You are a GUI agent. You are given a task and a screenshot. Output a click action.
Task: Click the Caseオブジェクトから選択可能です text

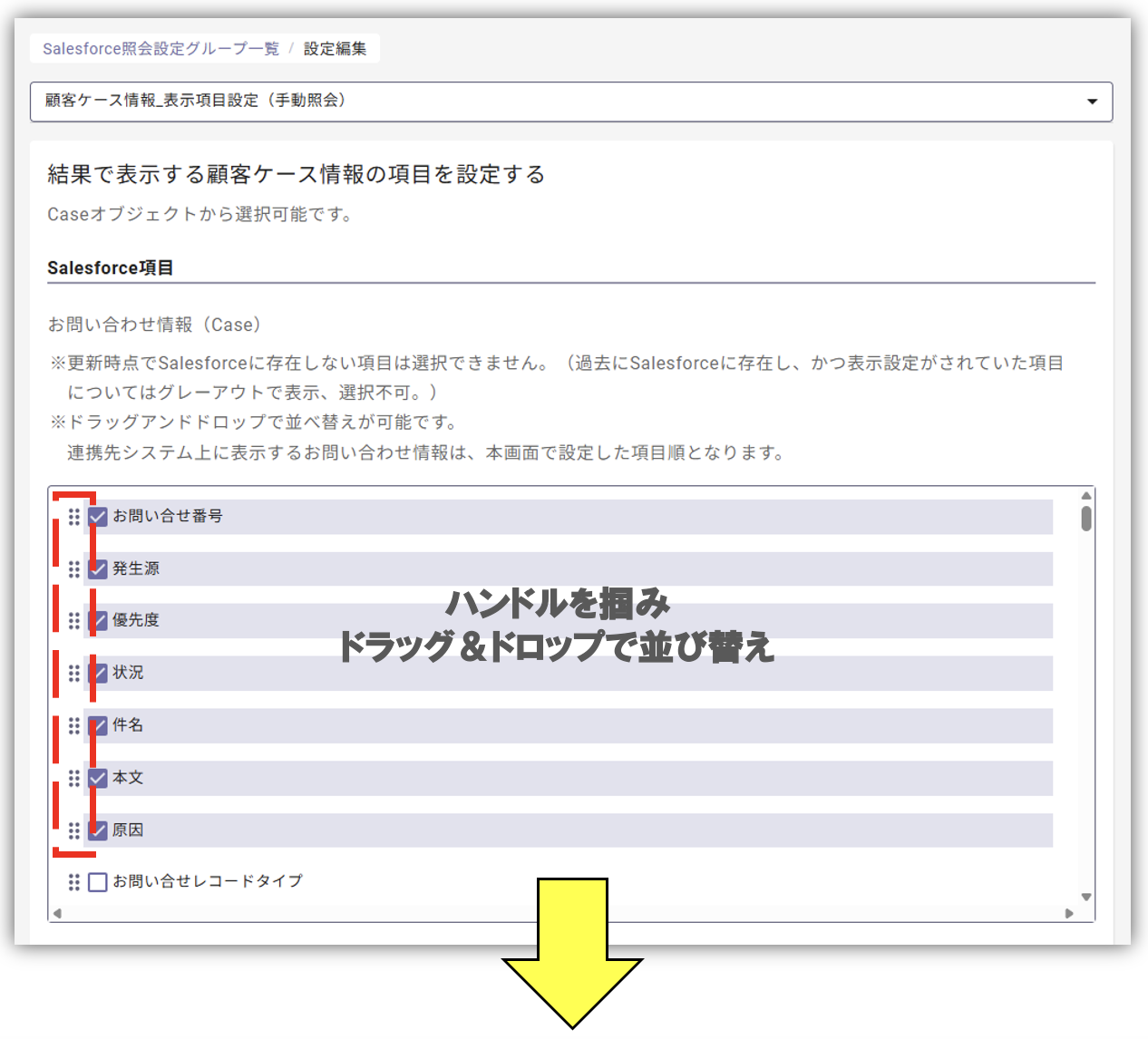(200, 214)
